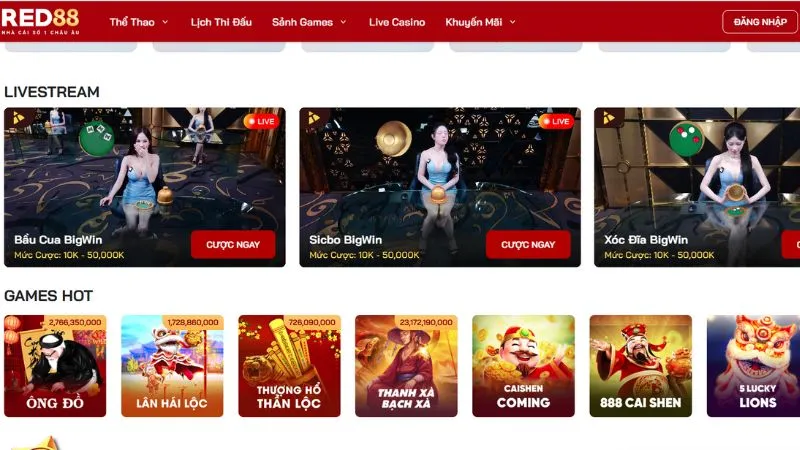Image resolution: width=800 pixels, height=450 pixels.
Task: Click CƯỢC NGAY on Bầu Cua BigWin
Action: (x=233, y=244)
